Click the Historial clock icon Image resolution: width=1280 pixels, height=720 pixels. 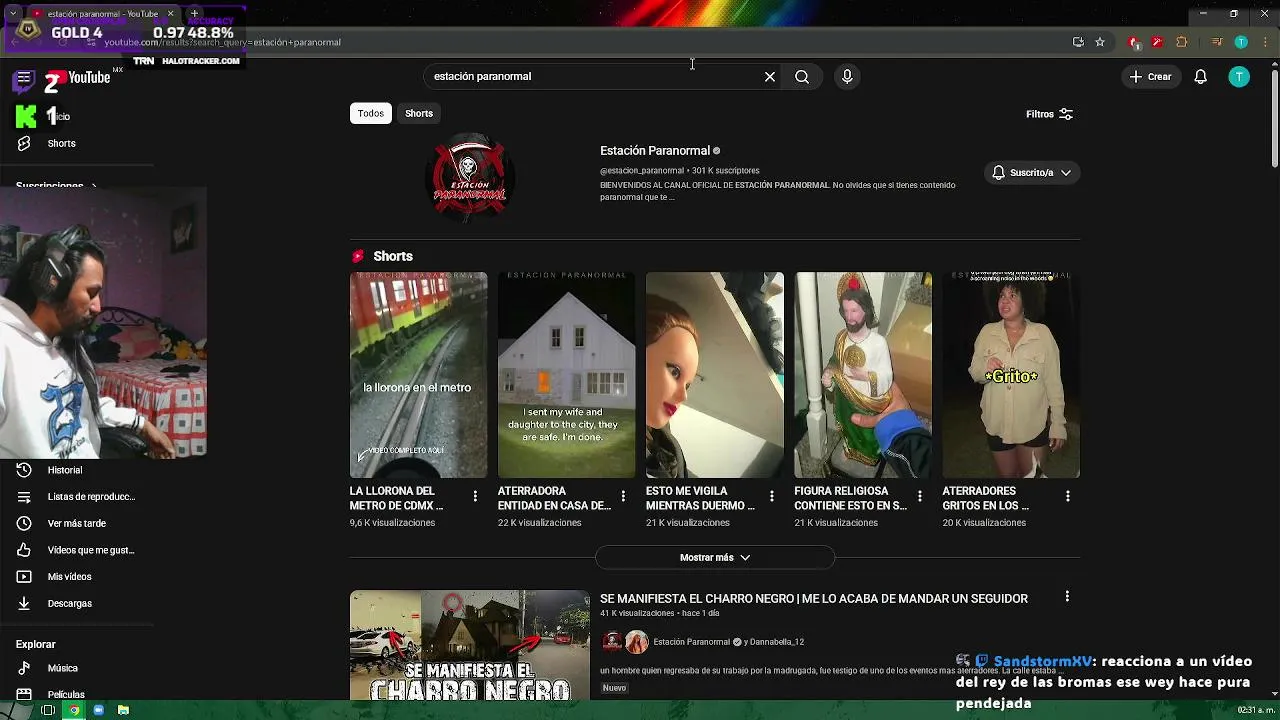[24, 470]
